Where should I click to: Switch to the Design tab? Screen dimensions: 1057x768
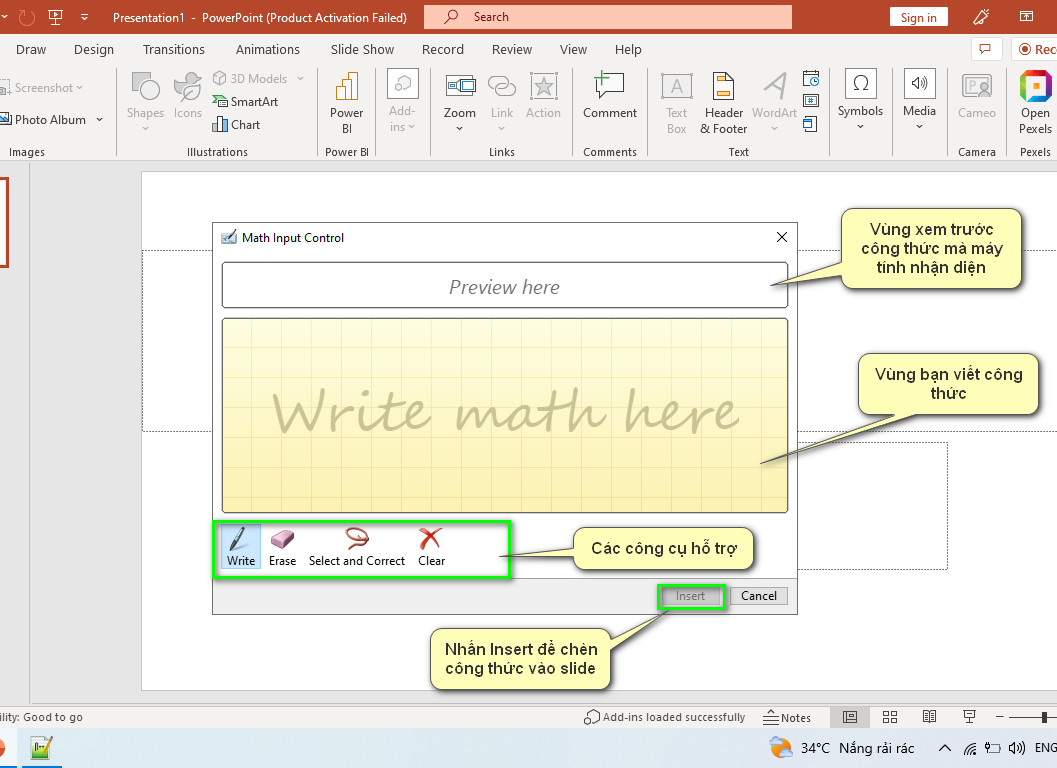click(94, 49)
